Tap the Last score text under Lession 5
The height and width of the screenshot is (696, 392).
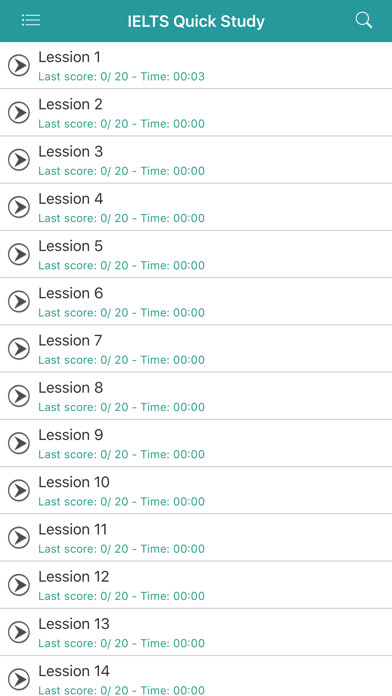121,265
